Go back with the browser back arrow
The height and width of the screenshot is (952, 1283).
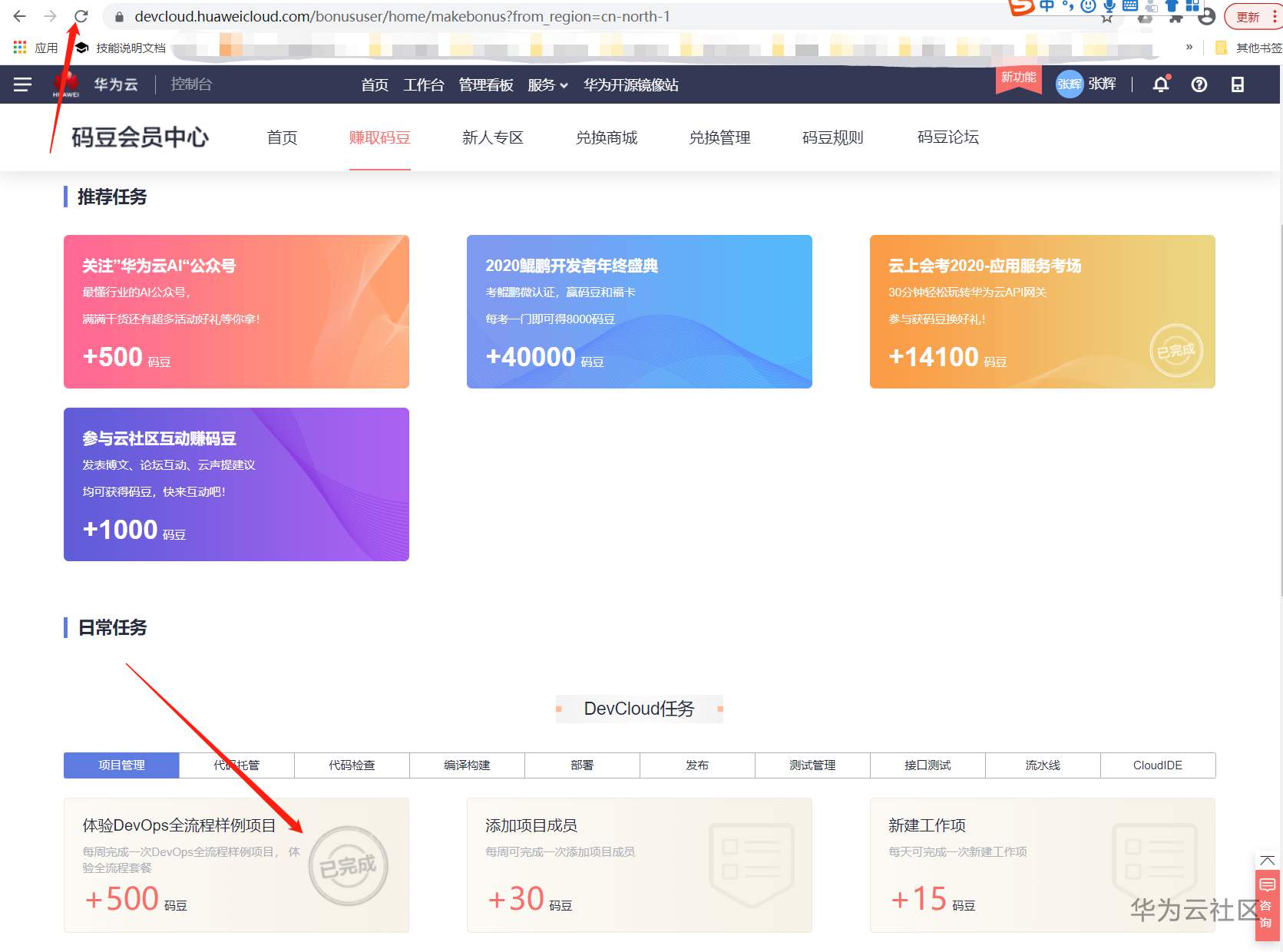[20, 16]
